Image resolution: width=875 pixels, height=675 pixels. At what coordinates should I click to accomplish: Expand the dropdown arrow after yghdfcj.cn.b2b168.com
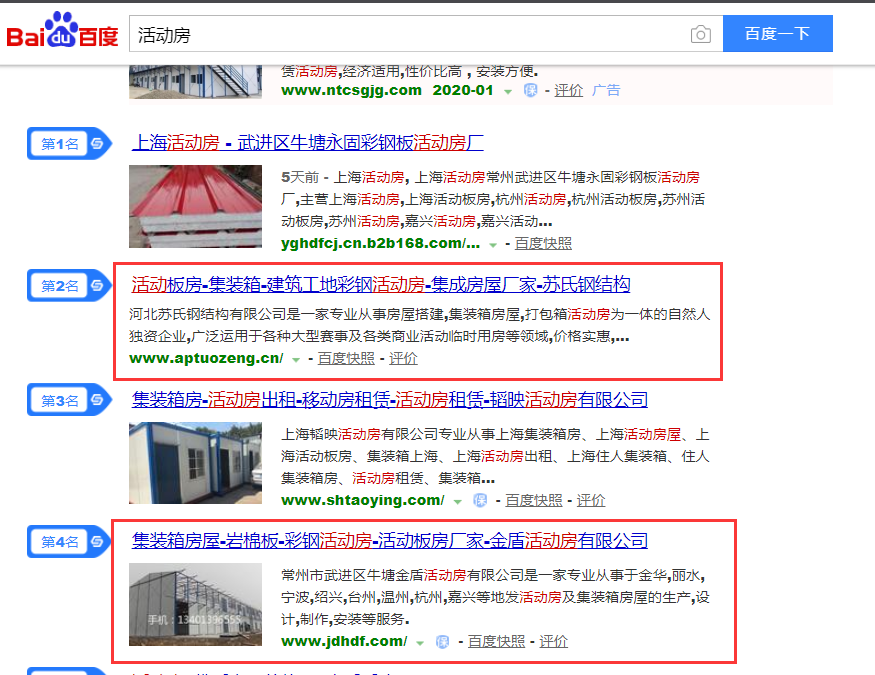click(493, 245)
